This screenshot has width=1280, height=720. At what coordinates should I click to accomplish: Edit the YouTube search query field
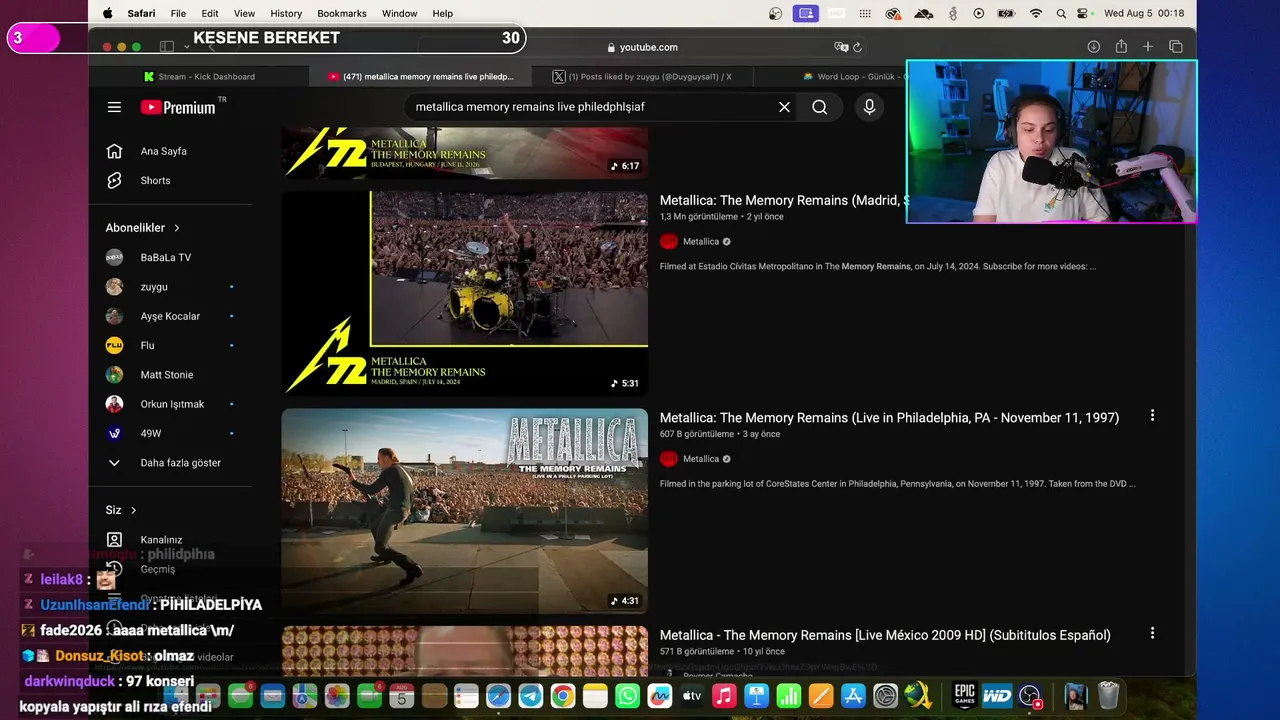(590, 107)
